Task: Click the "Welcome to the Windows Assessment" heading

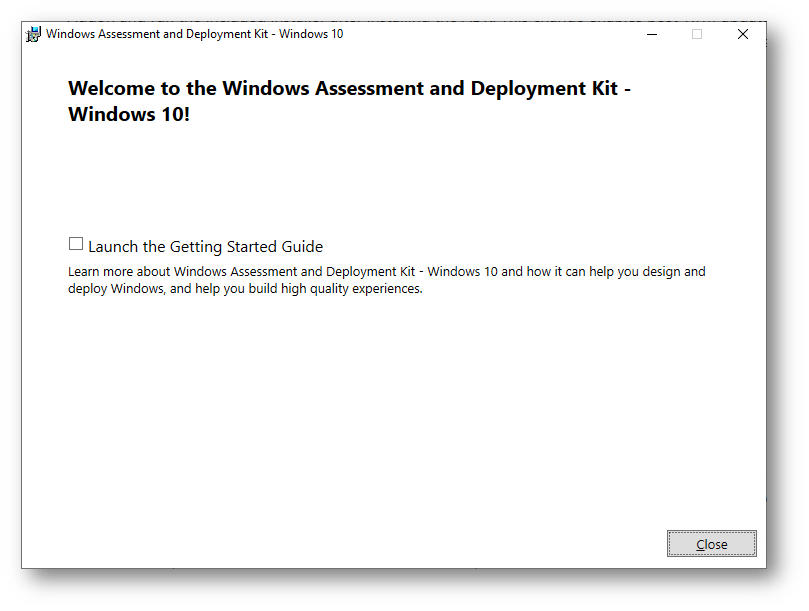Action: [x=349, y=101]
